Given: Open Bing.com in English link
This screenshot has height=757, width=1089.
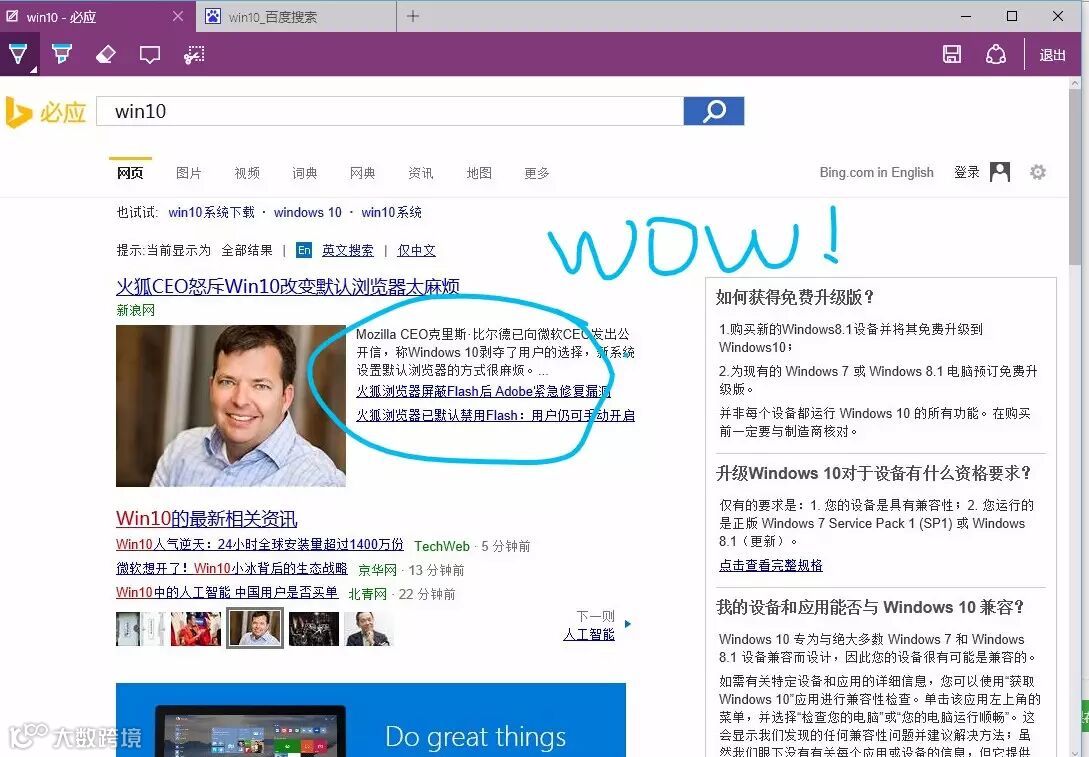Looking at the screenshot, I should 876,172.
